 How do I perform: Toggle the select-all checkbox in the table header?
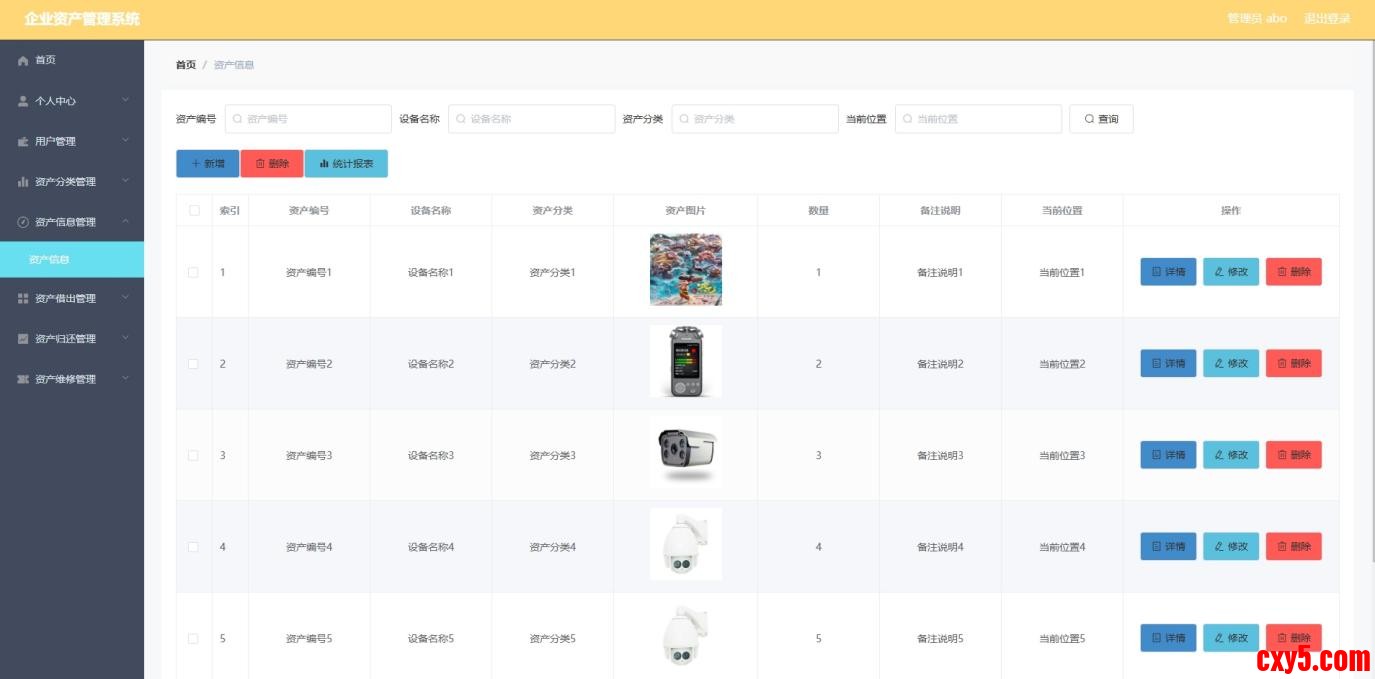point(194,211)
